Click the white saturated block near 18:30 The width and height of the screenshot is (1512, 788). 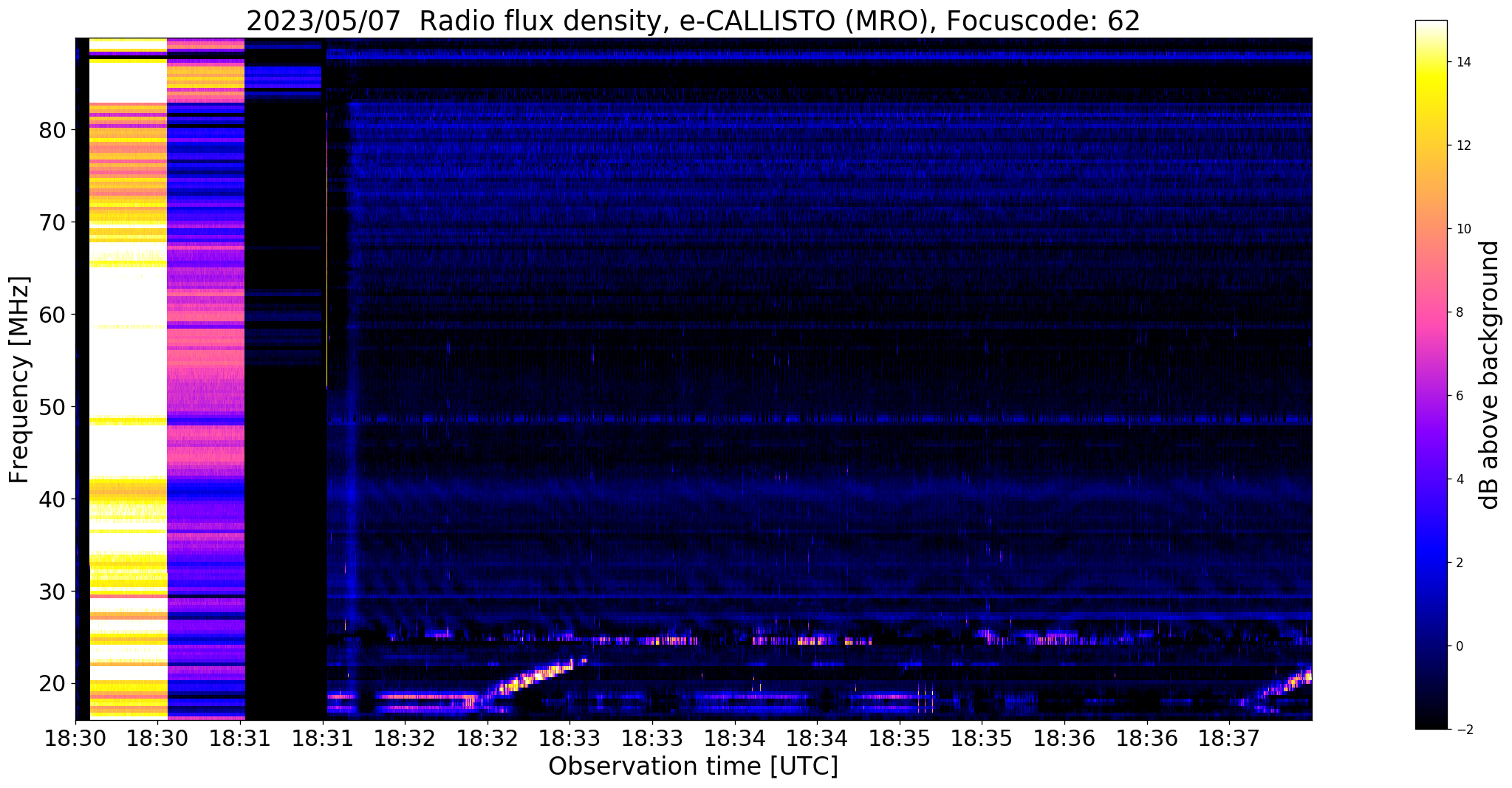pos(129,378)
